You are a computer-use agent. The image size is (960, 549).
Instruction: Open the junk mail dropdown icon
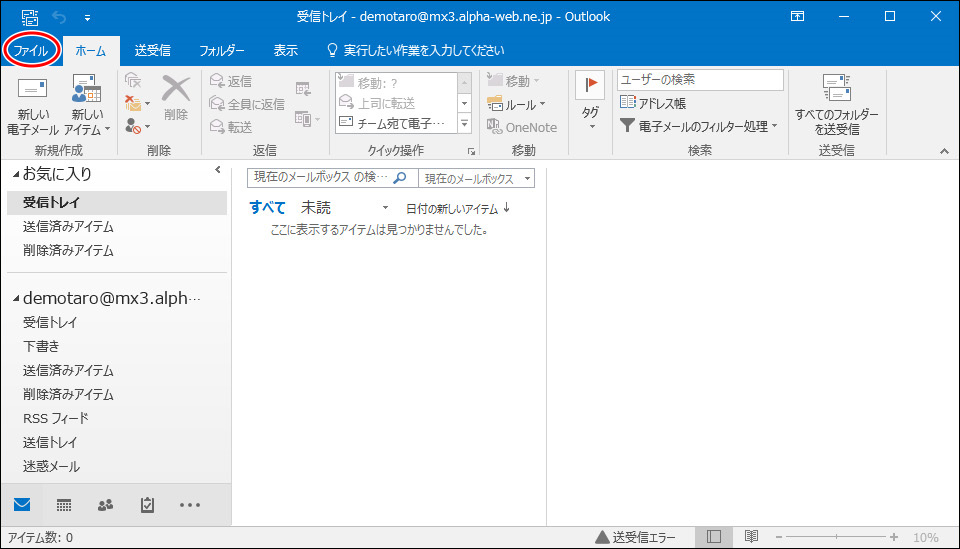coord(137,127)
